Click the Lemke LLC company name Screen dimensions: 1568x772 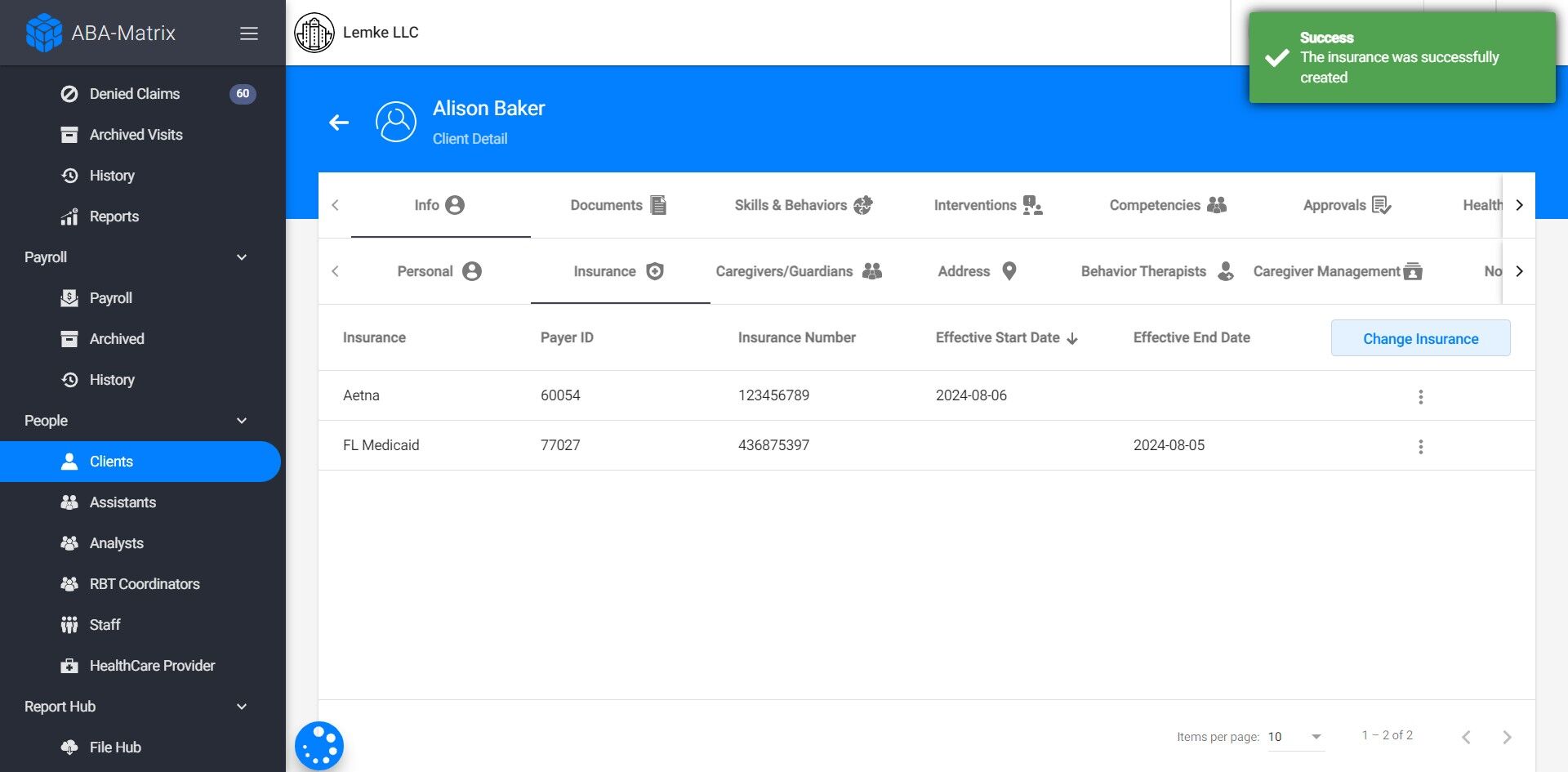381,33
